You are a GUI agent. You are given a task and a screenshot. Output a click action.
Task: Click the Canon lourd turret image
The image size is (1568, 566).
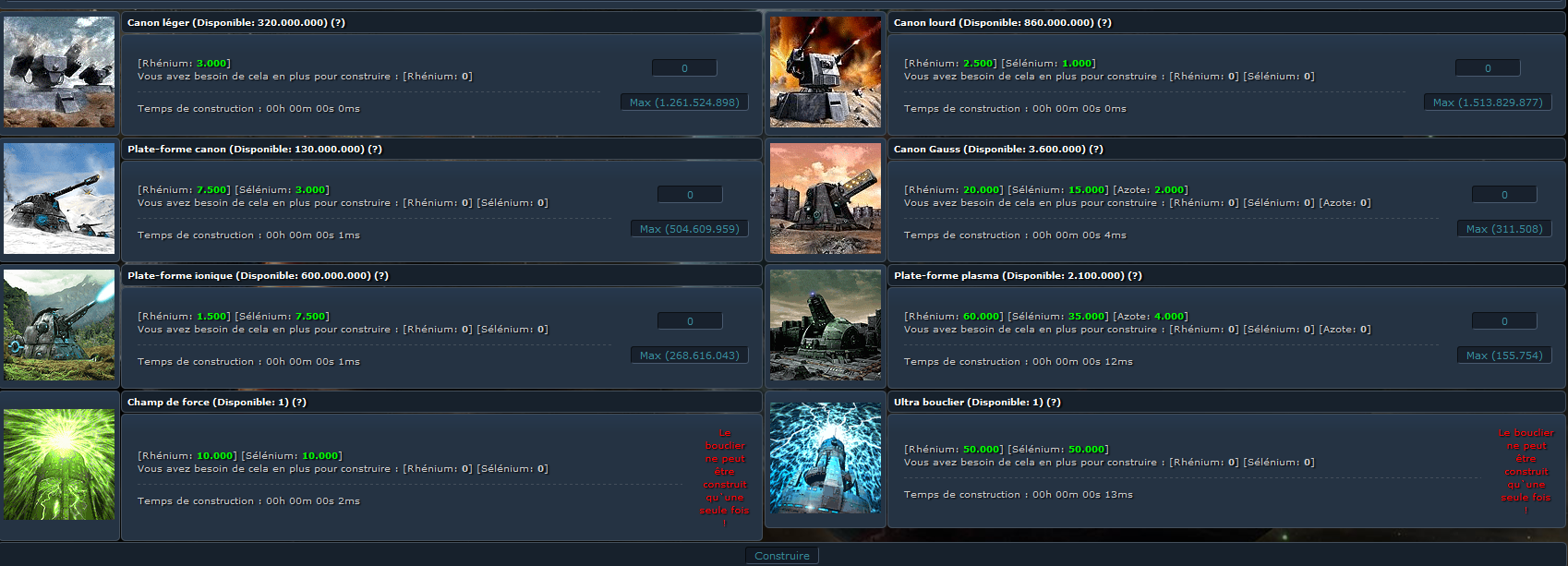(x=825, y=72)
